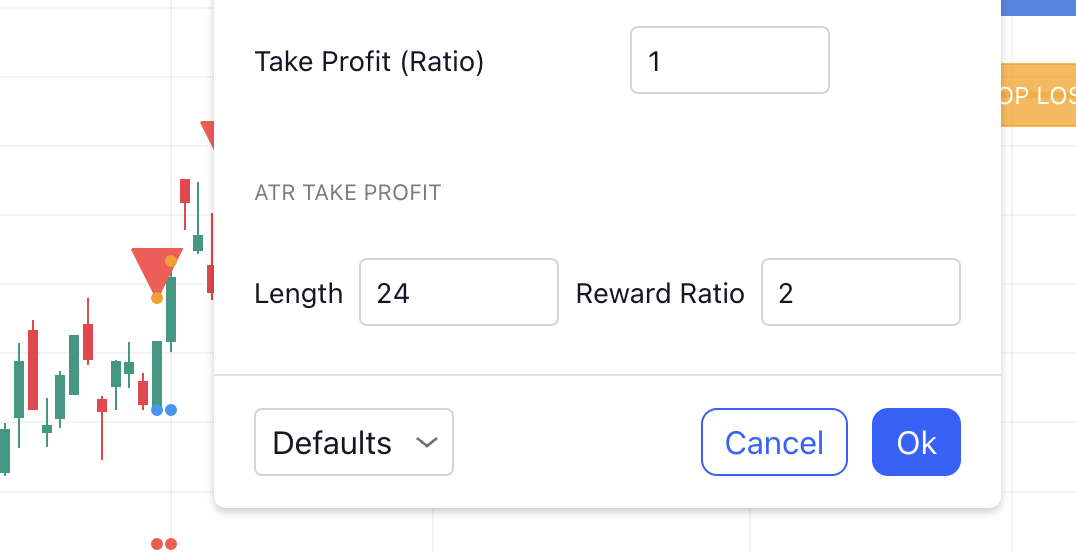Click the "Reward Ratio" label text
The width and height of the screenshot is (1076, 552).
coord(660,294)
